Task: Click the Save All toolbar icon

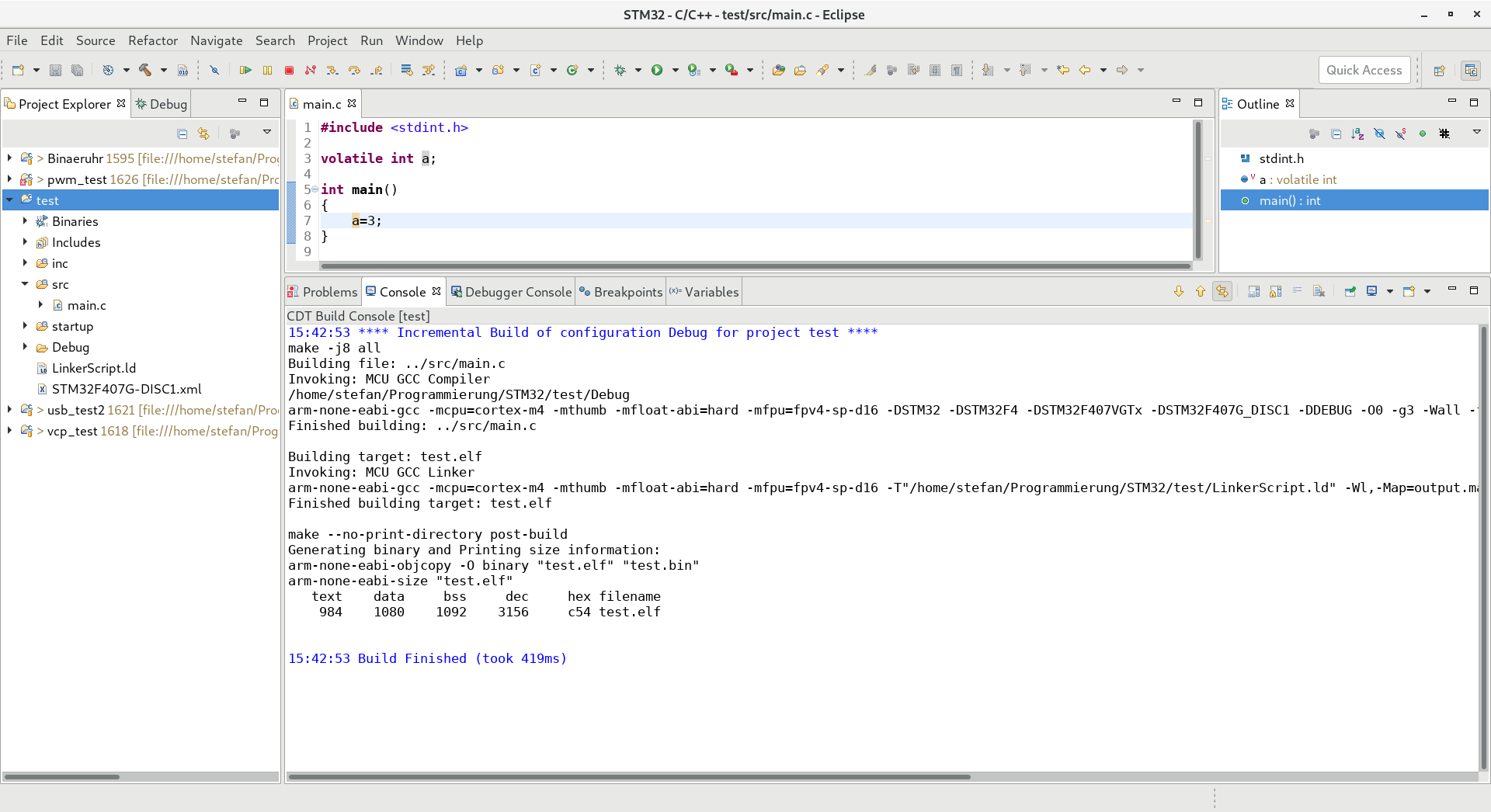Action: click(x=77, y=70)
